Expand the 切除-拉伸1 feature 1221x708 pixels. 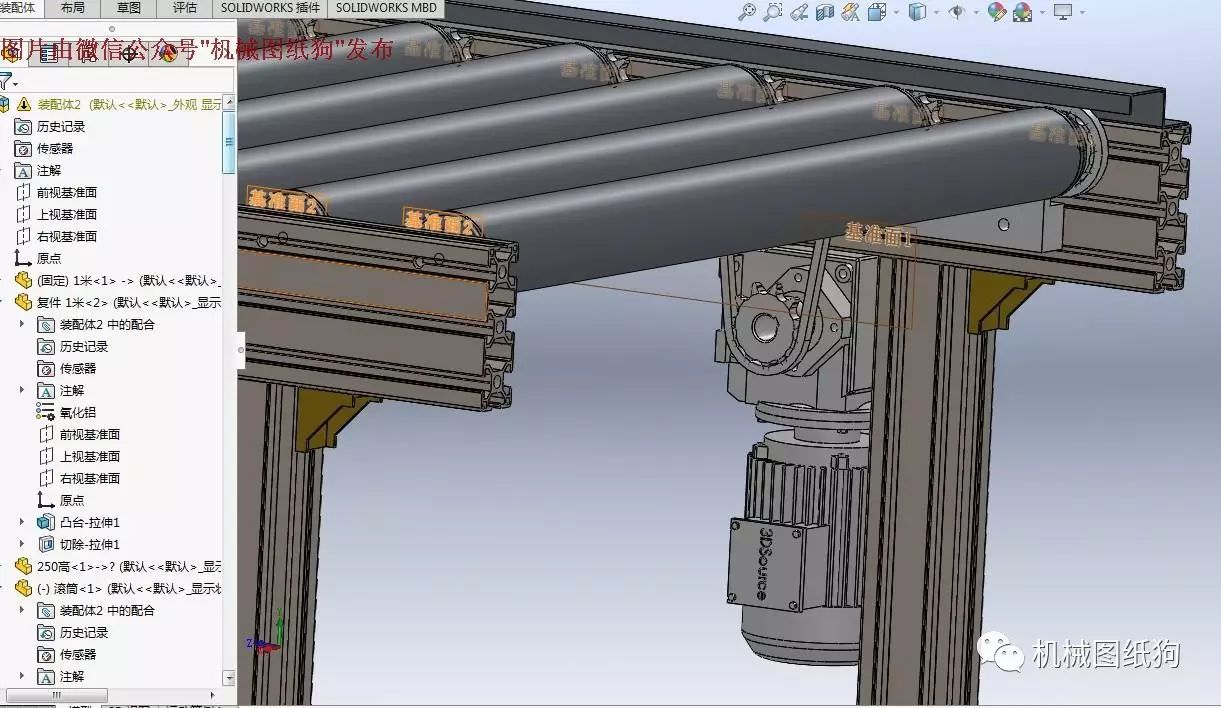(x=22, y=544)
